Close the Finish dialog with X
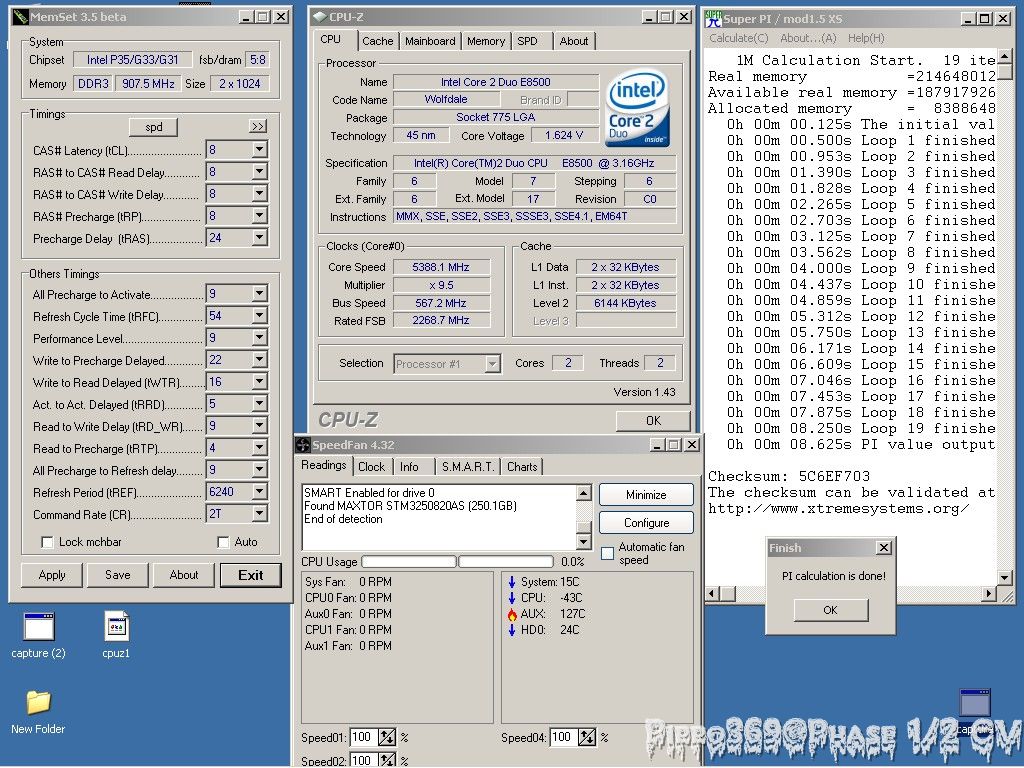 point(884,548)
